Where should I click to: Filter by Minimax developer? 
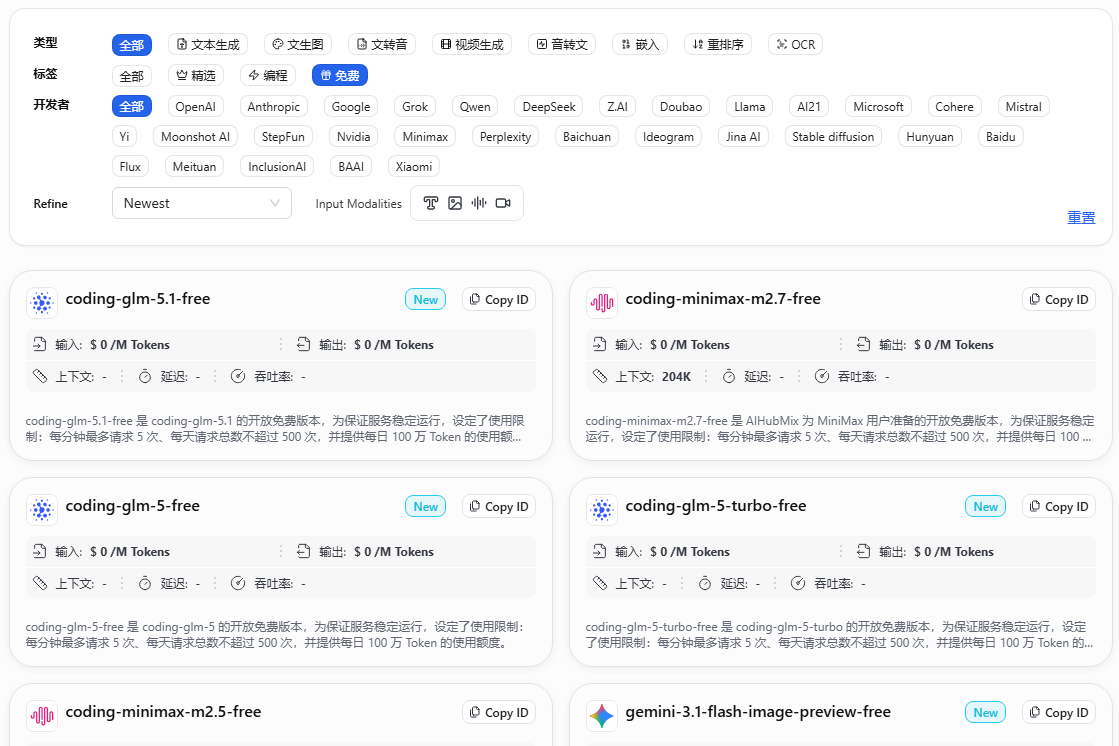coord(425,136)
